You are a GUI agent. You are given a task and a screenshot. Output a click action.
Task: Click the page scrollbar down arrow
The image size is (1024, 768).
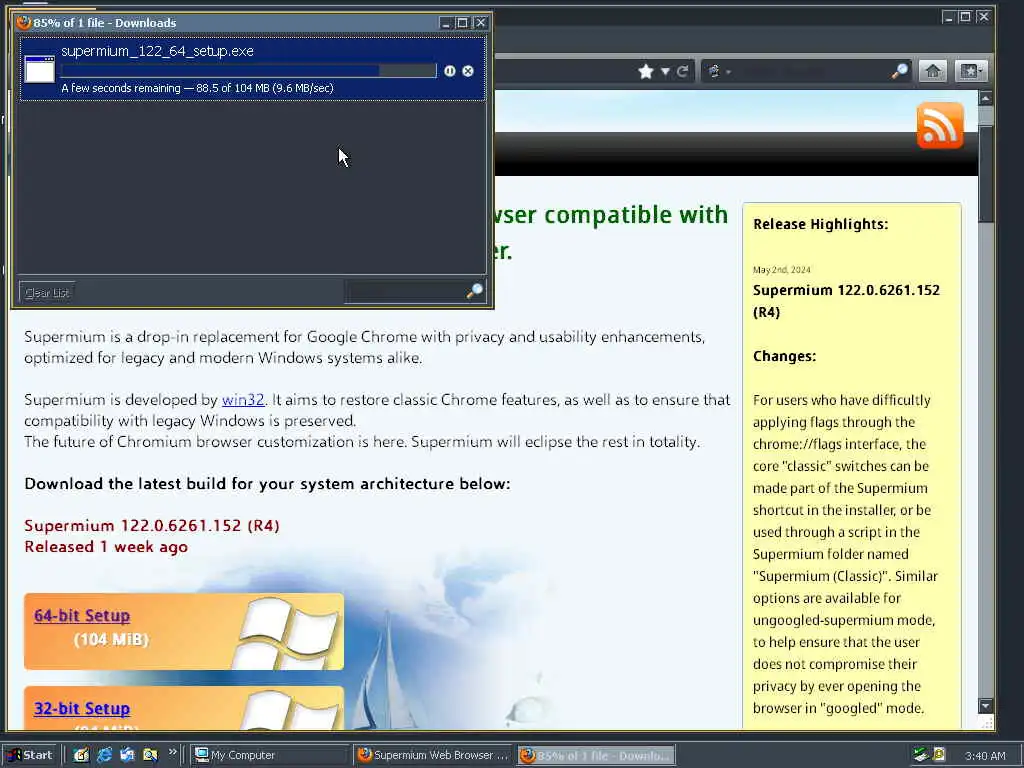[x=985, y=706]
